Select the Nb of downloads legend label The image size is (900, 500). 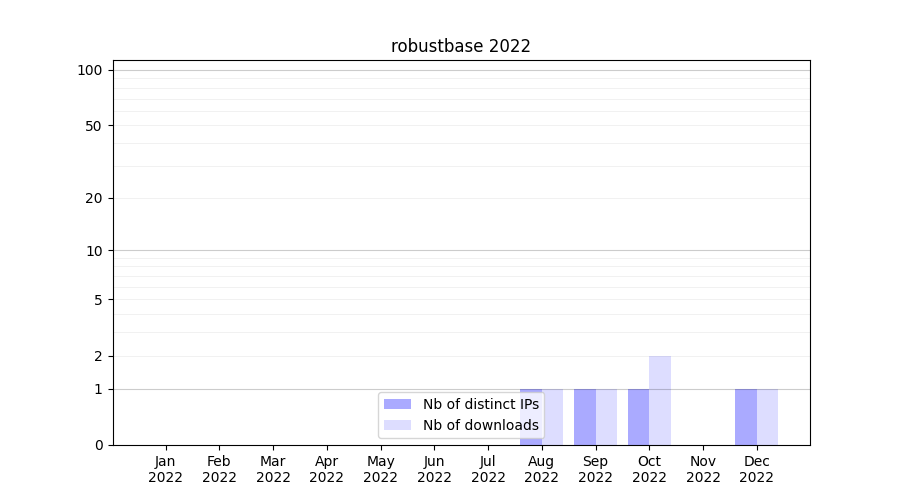(x=480, y=425)
